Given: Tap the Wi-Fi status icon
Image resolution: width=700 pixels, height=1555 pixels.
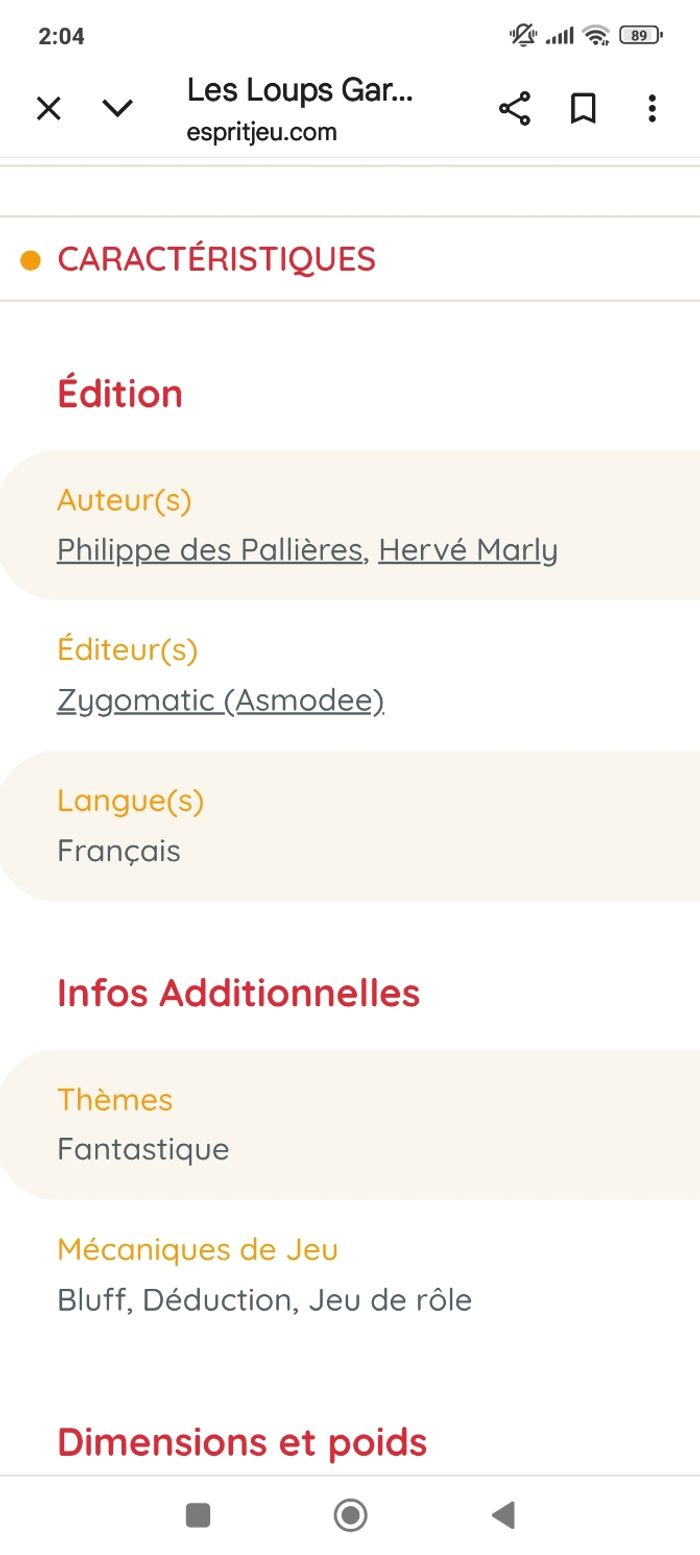Looking at the screenshot, I should coord(597,36).
